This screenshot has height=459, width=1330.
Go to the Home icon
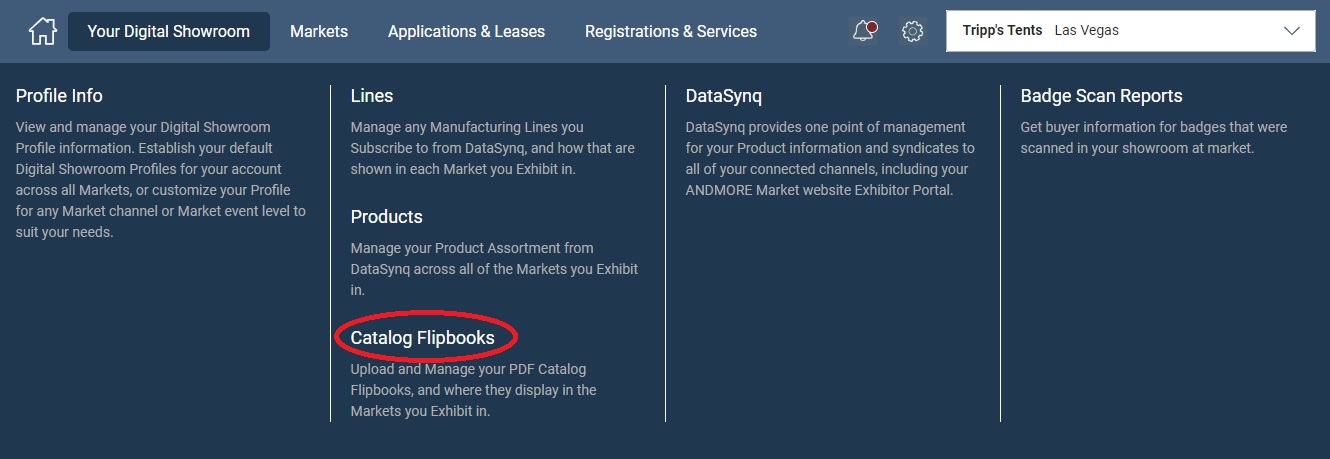tap(42, 31)
